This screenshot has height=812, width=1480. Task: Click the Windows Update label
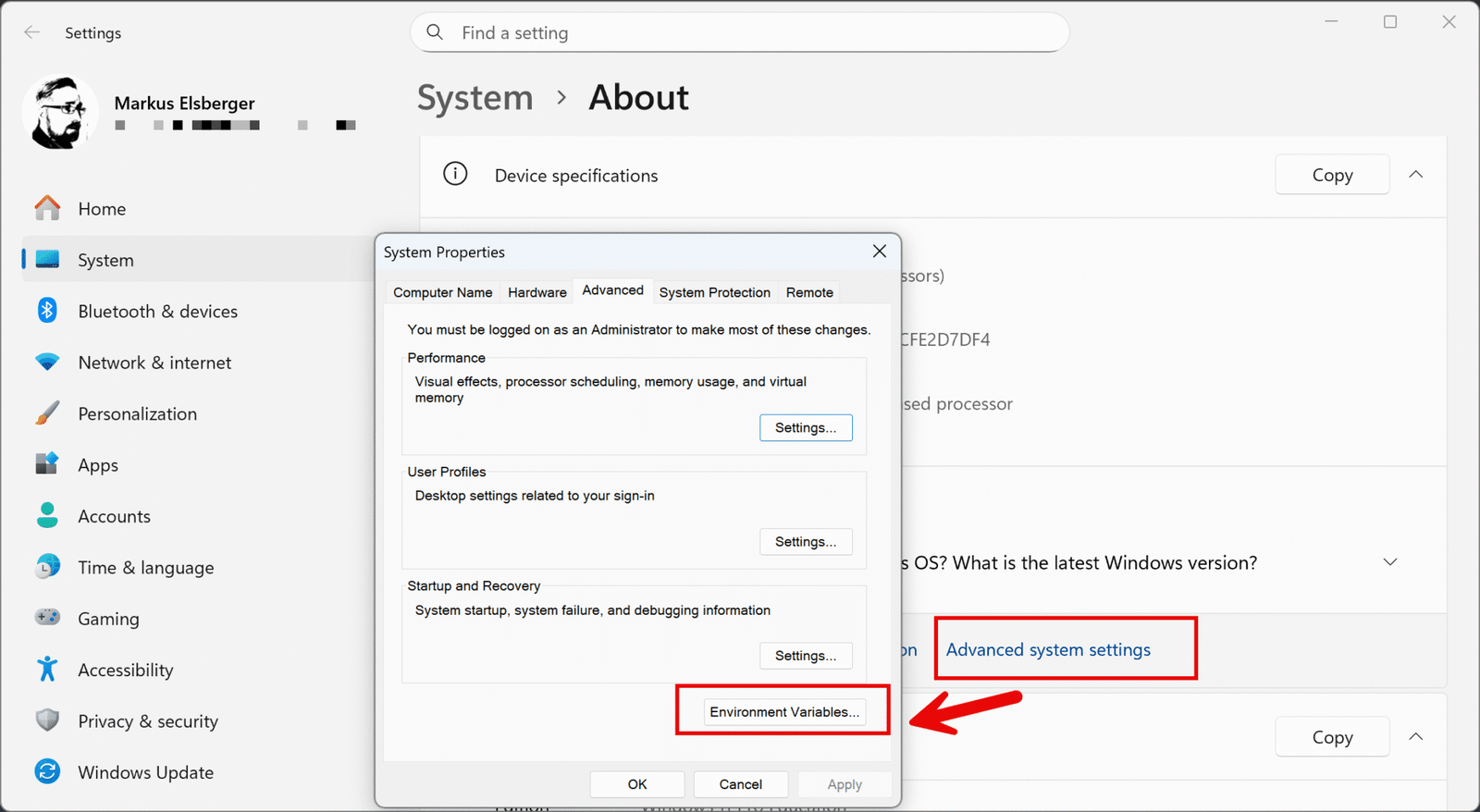(146, 772)
